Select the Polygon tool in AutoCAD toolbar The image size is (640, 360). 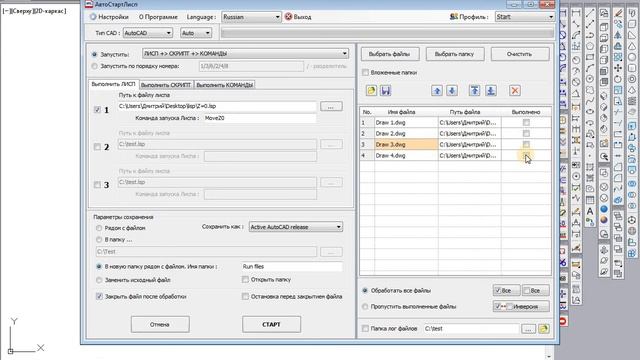click(590, 46)
